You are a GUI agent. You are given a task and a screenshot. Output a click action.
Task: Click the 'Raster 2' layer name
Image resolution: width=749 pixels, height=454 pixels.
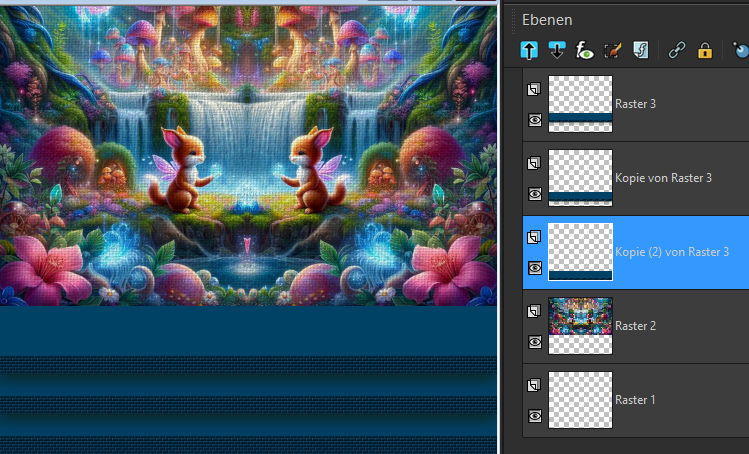[635, 326]
